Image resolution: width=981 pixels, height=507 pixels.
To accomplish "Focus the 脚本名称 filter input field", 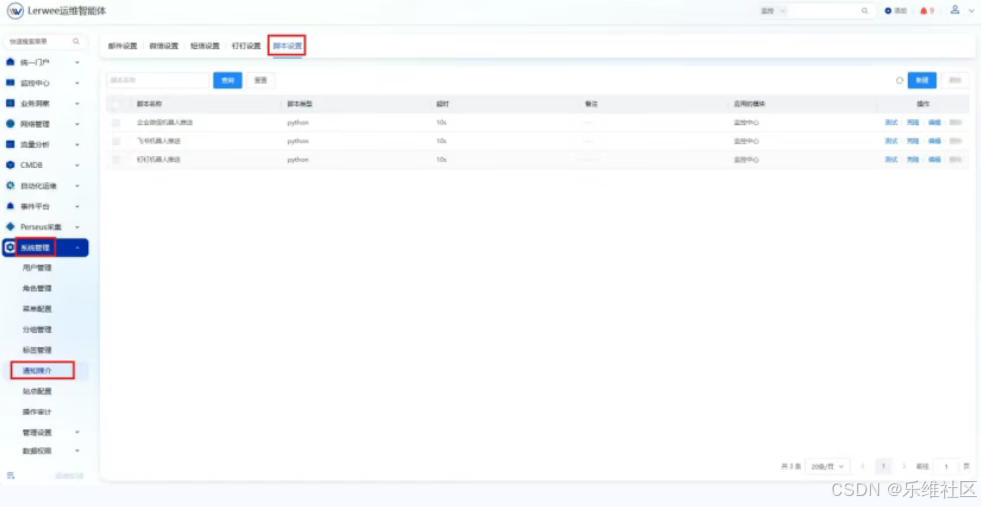I will click(157, 80).
